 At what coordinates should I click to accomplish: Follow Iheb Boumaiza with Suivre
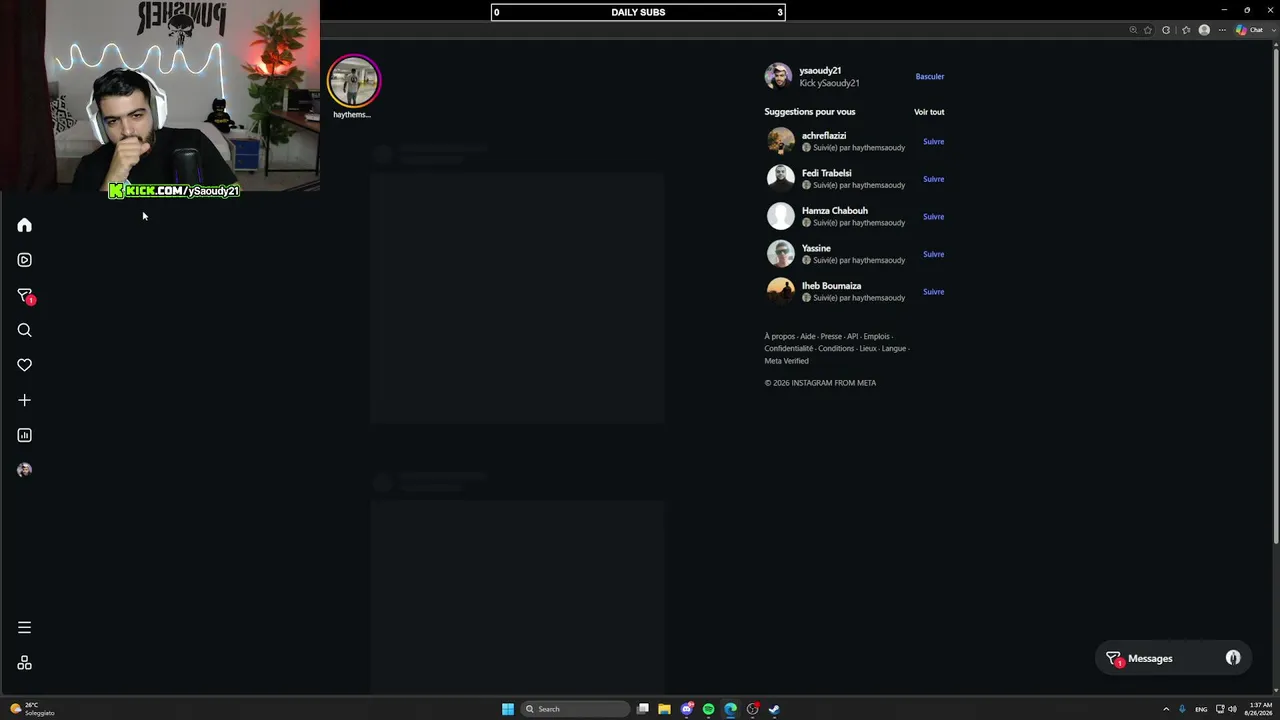[x=933, y=292]
